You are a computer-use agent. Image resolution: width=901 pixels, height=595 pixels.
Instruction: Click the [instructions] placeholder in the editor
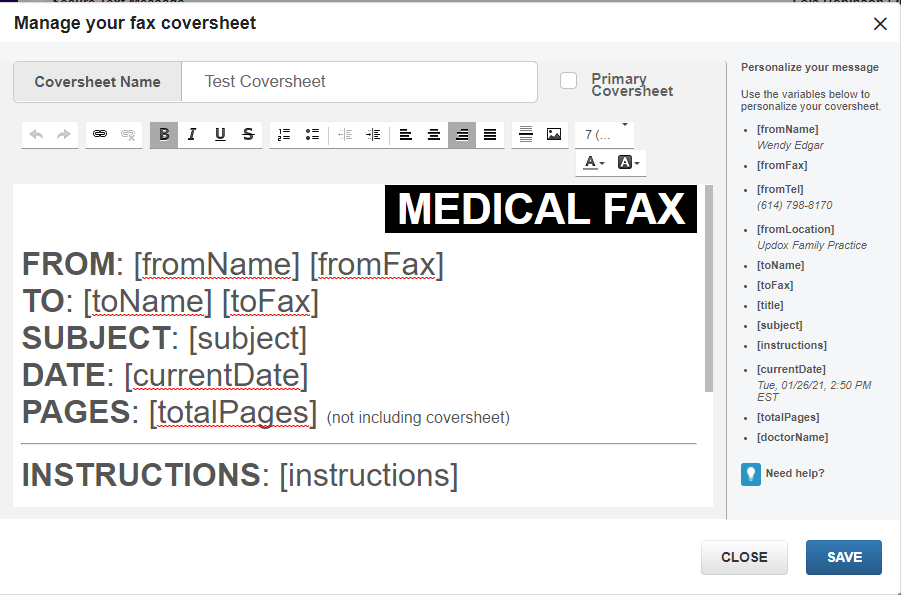tap(369, 475)
